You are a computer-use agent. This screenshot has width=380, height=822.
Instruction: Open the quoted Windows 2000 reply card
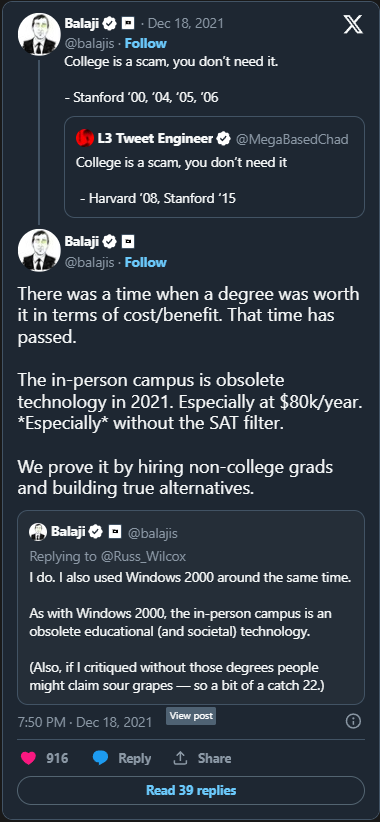pos(191,607)
